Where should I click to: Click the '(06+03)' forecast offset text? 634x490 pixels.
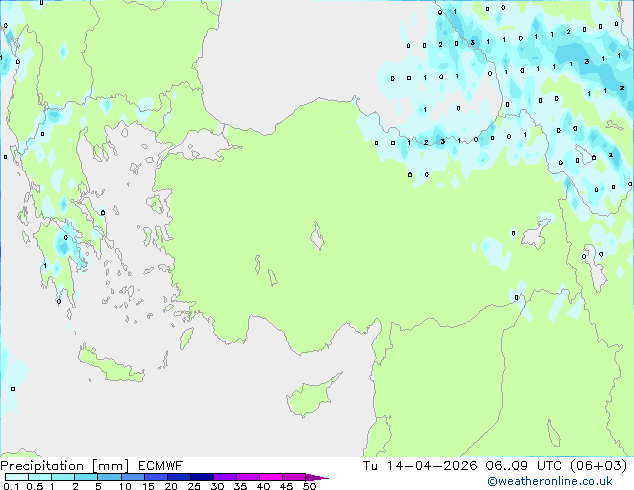598,466
